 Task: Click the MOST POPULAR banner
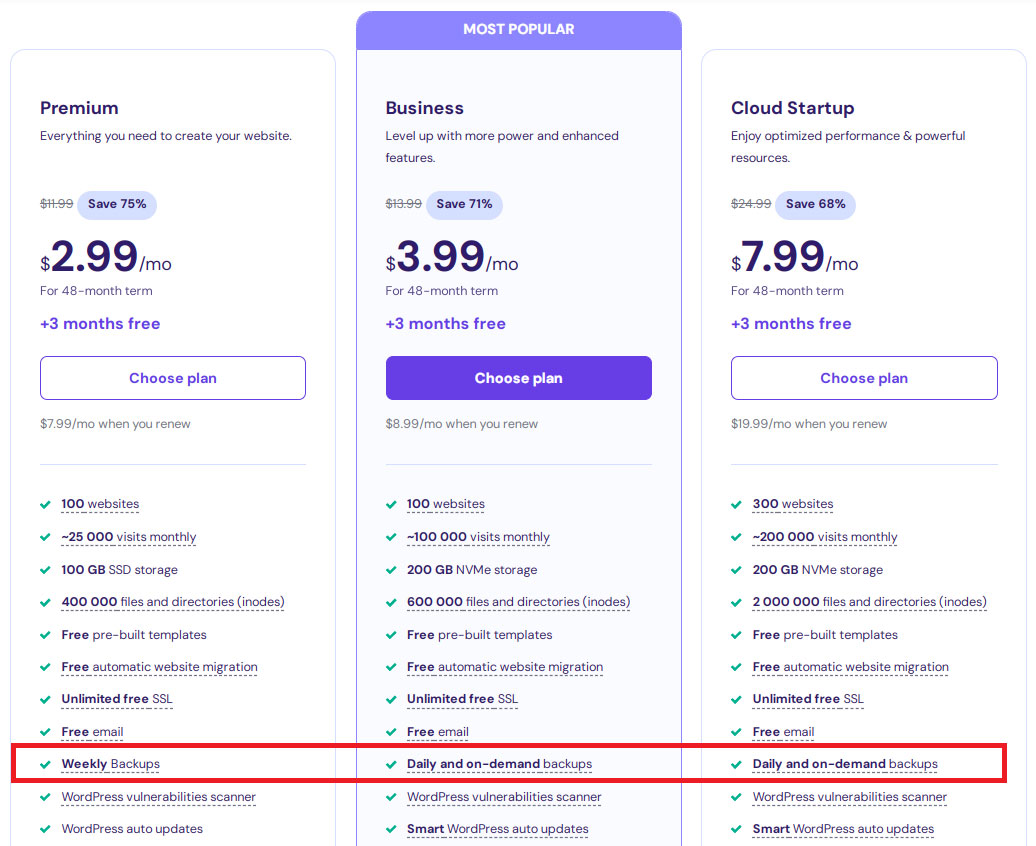(519, 30)
